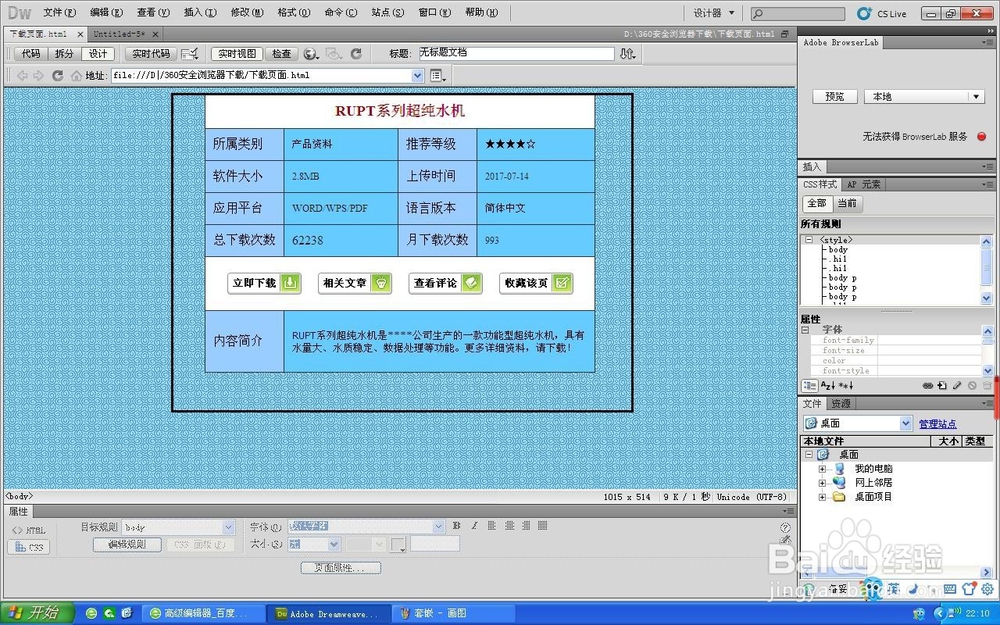Click the 管理站点 link

[937, 422]
